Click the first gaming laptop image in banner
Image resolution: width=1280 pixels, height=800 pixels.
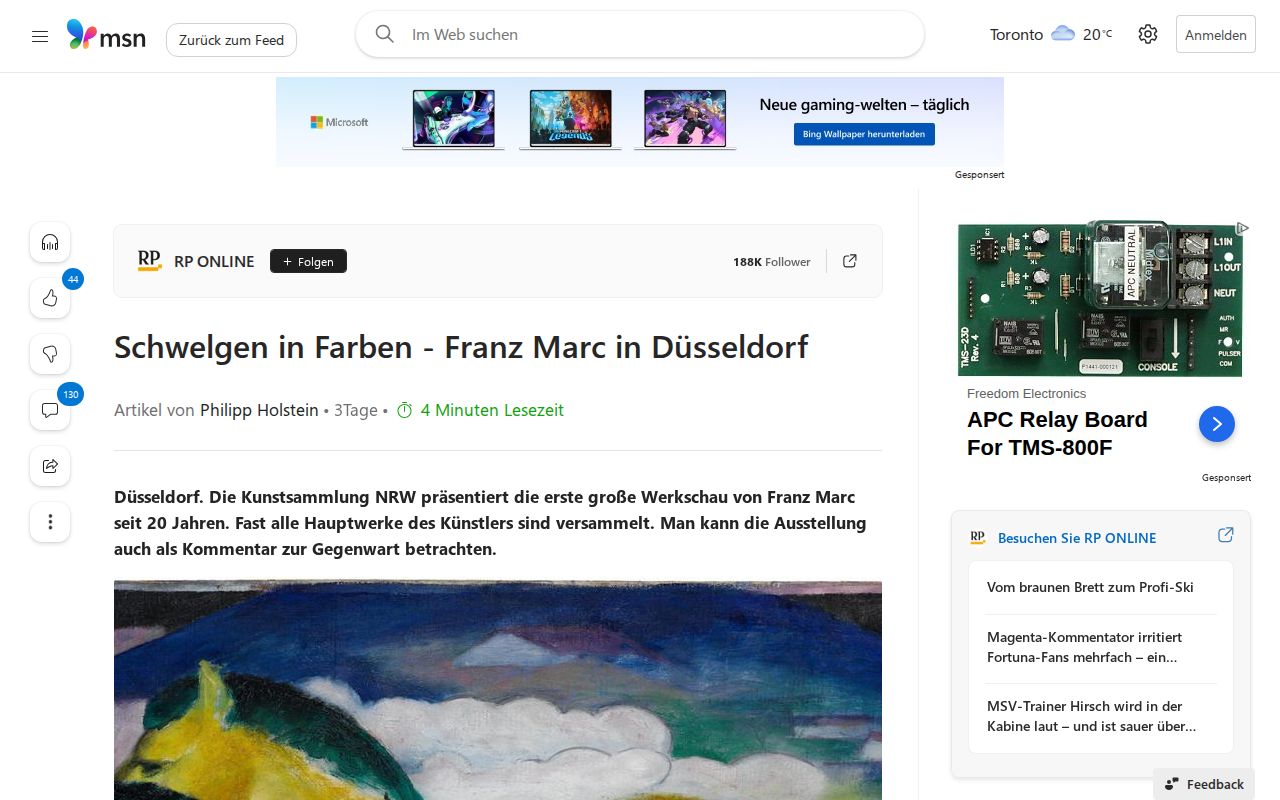click(454, 119)
